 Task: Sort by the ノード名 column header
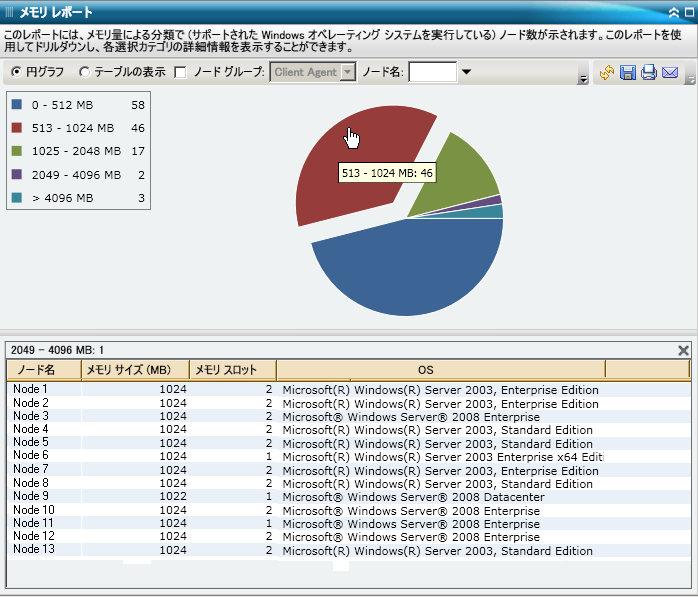click(44, 370)
